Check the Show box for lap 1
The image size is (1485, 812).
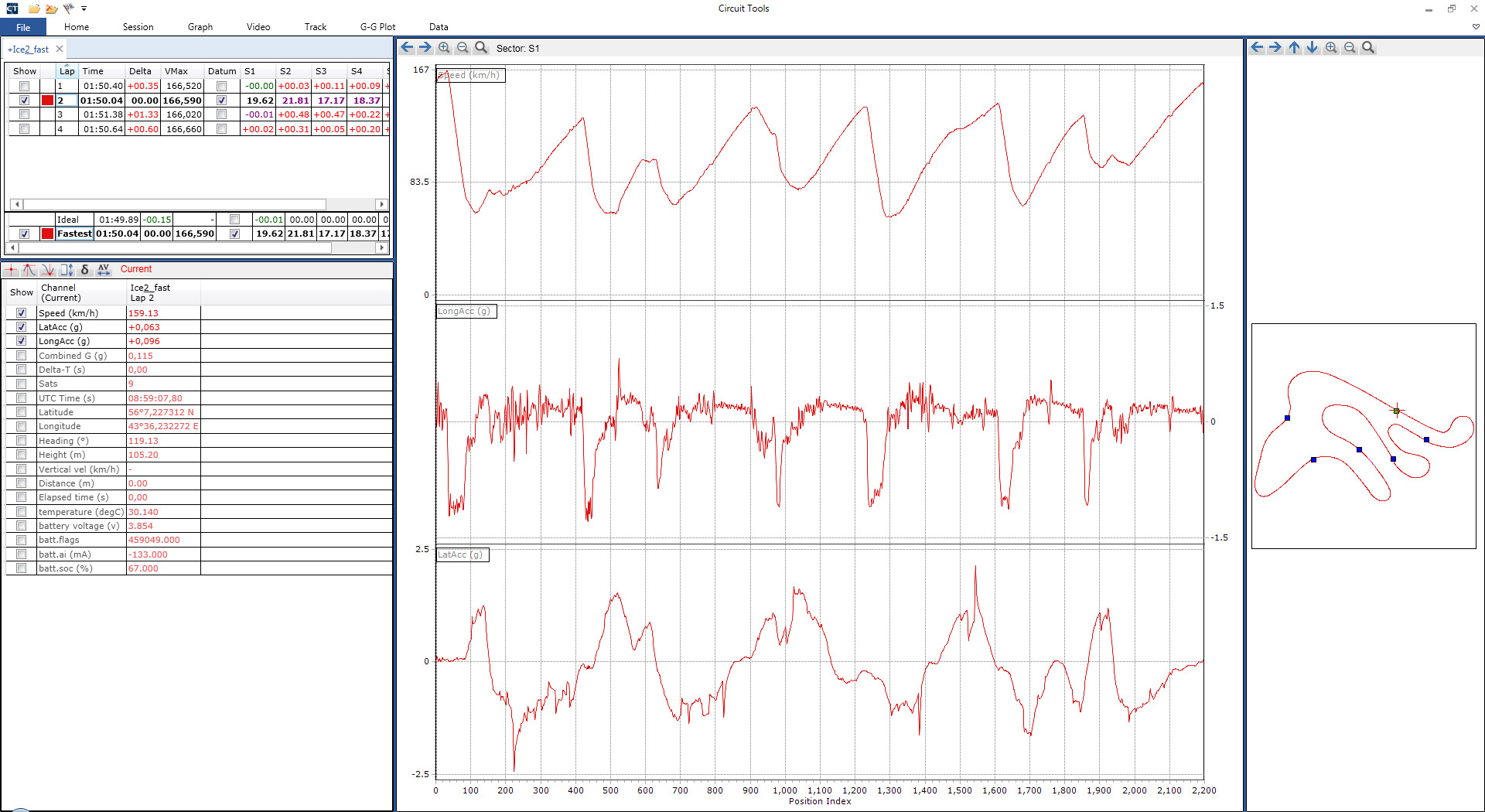tap(25, 86)
